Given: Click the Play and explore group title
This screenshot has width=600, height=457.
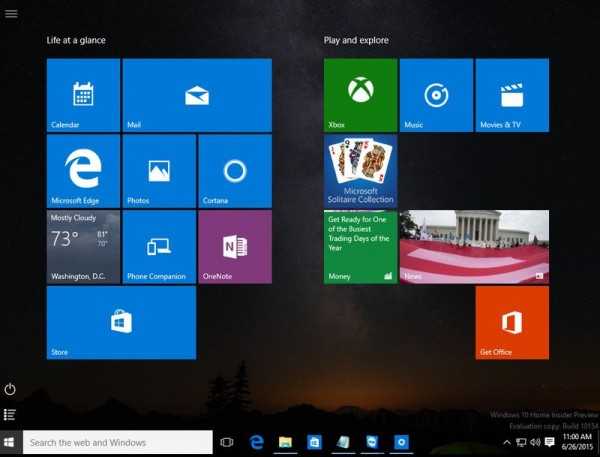Looking at the screenshot, I should [356, 40].
